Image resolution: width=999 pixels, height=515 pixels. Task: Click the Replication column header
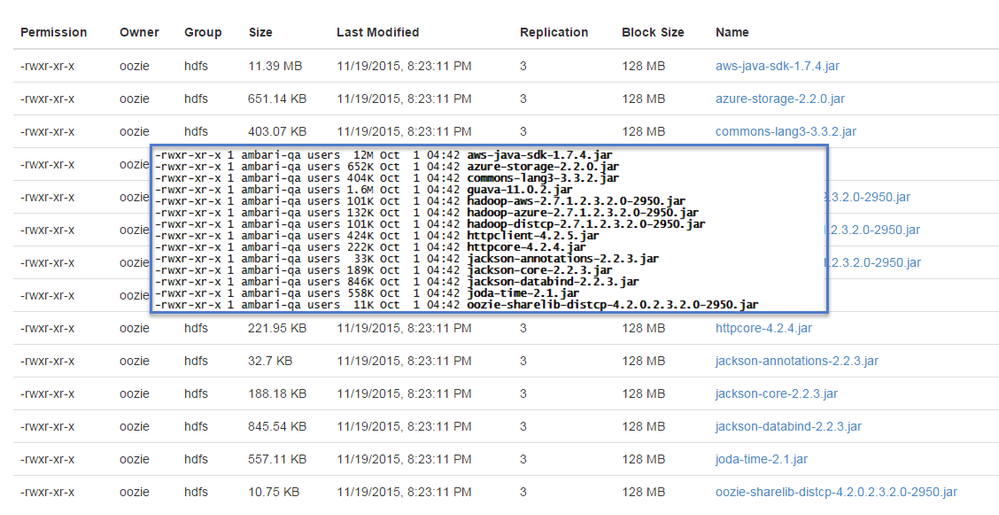(554, 33)
